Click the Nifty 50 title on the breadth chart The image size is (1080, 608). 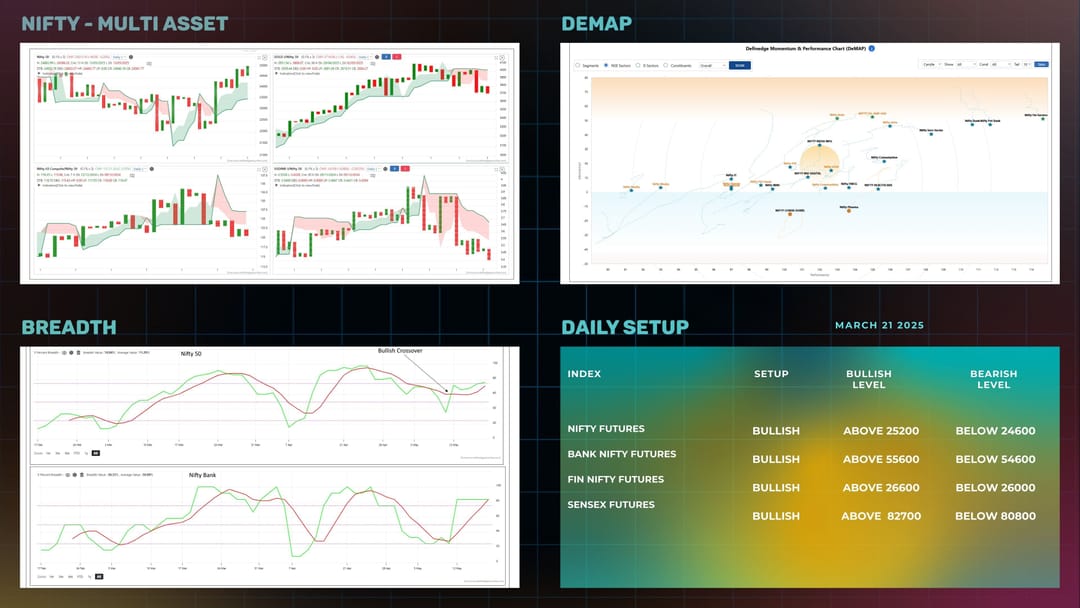click(191, 354)
